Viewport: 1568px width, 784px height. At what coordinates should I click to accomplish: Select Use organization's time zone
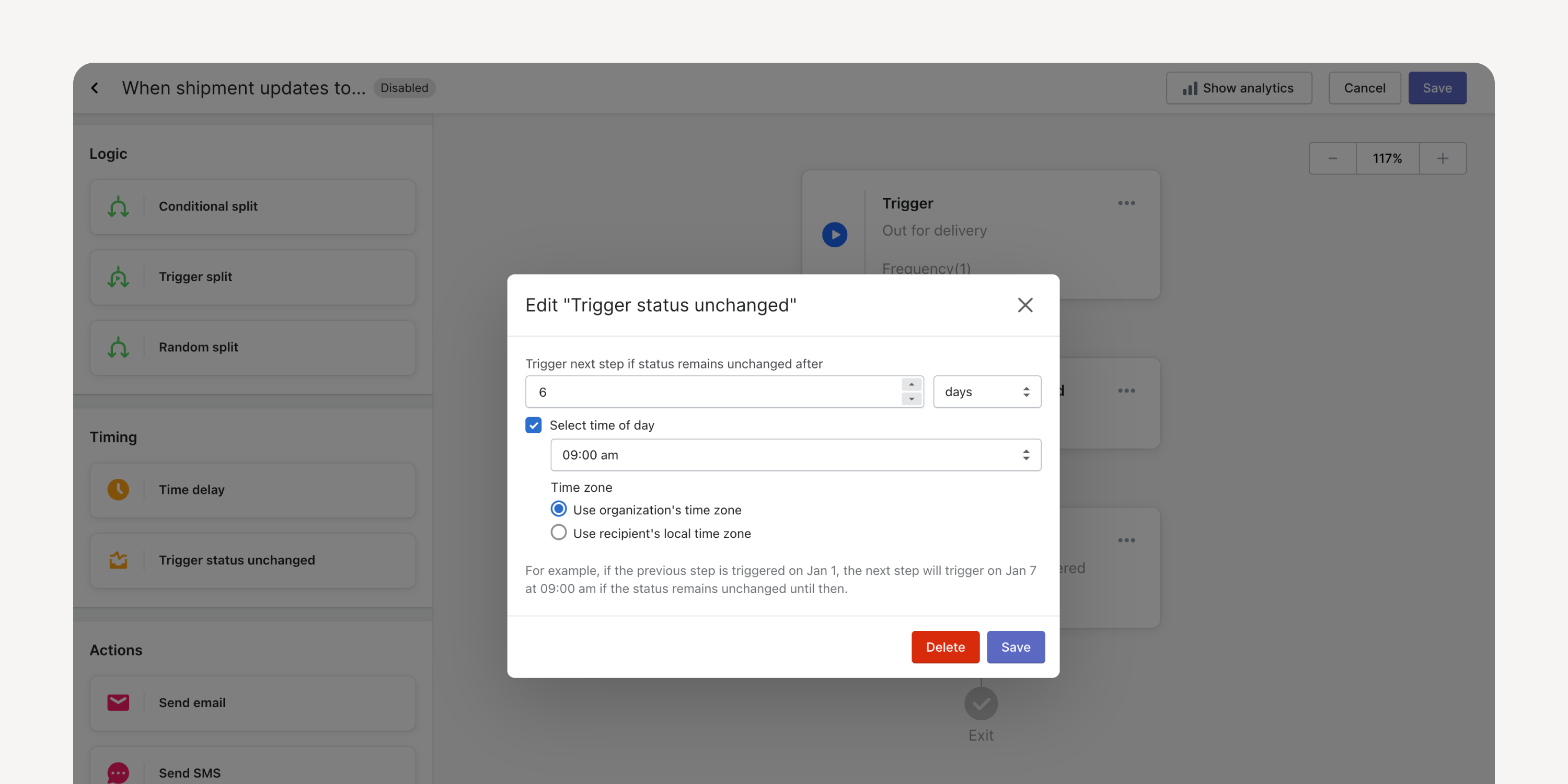coord(558,509)
